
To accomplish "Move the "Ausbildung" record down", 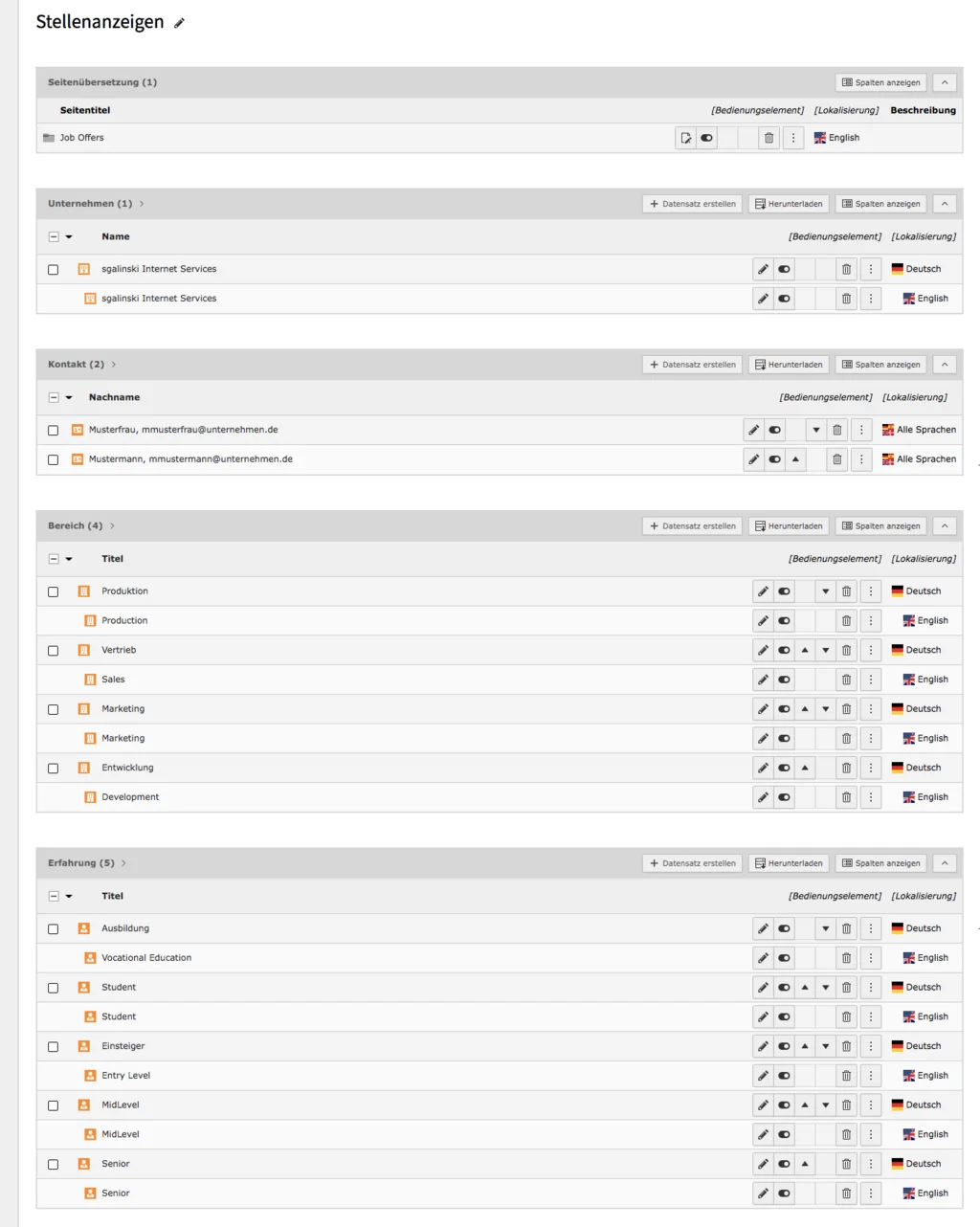I will point(824,927).
